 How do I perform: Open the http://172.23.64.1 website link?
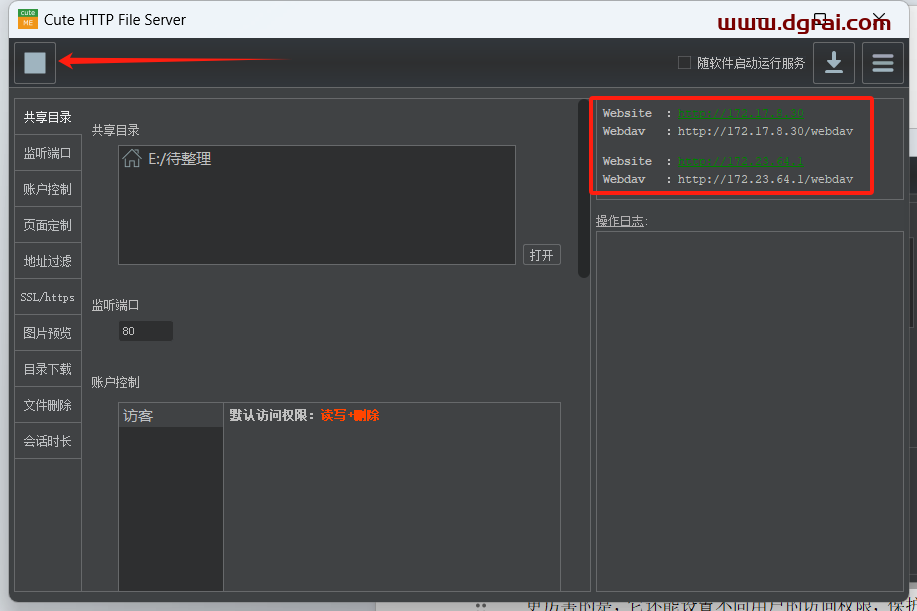(x=740, y=161)
